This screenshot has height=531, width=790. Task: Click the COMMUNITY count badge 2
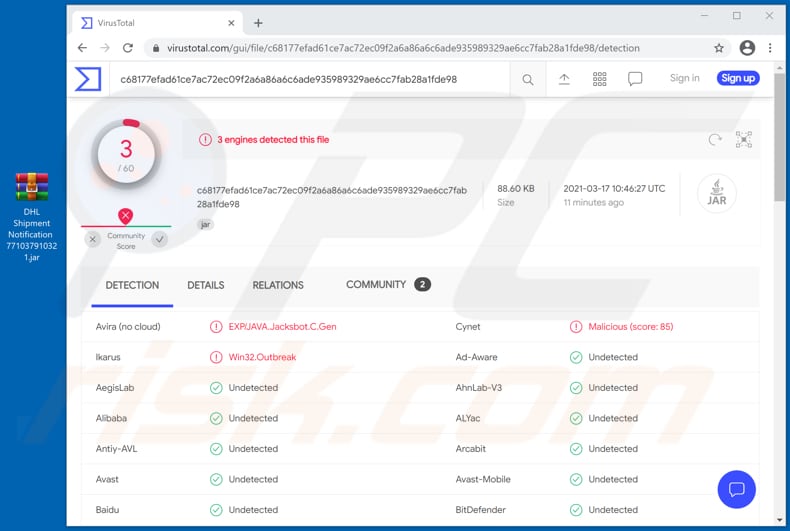[x=422, y=285]
